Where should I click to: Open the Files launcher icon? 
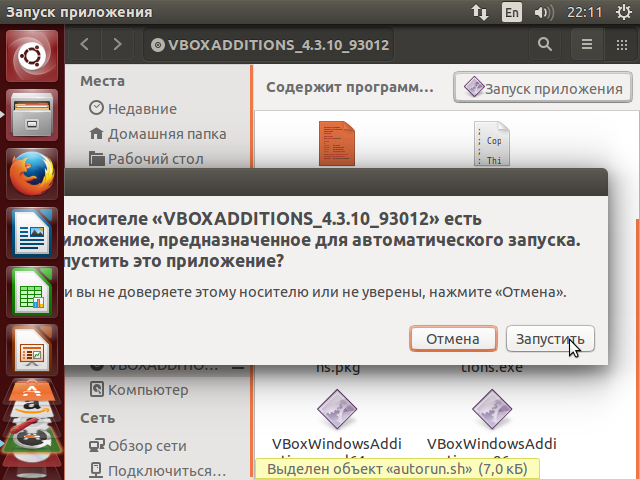tap(32, 115)
